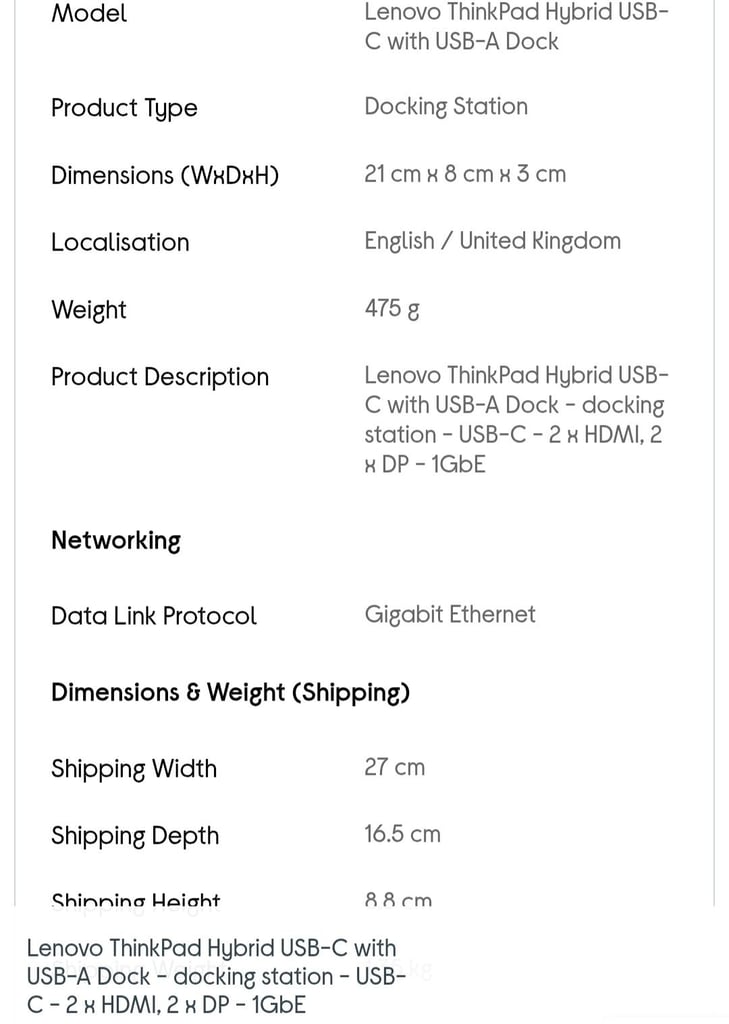Select the Lenovo ThinkPad Hybrid model value text

pyautogui.click(x=516, y=26)
